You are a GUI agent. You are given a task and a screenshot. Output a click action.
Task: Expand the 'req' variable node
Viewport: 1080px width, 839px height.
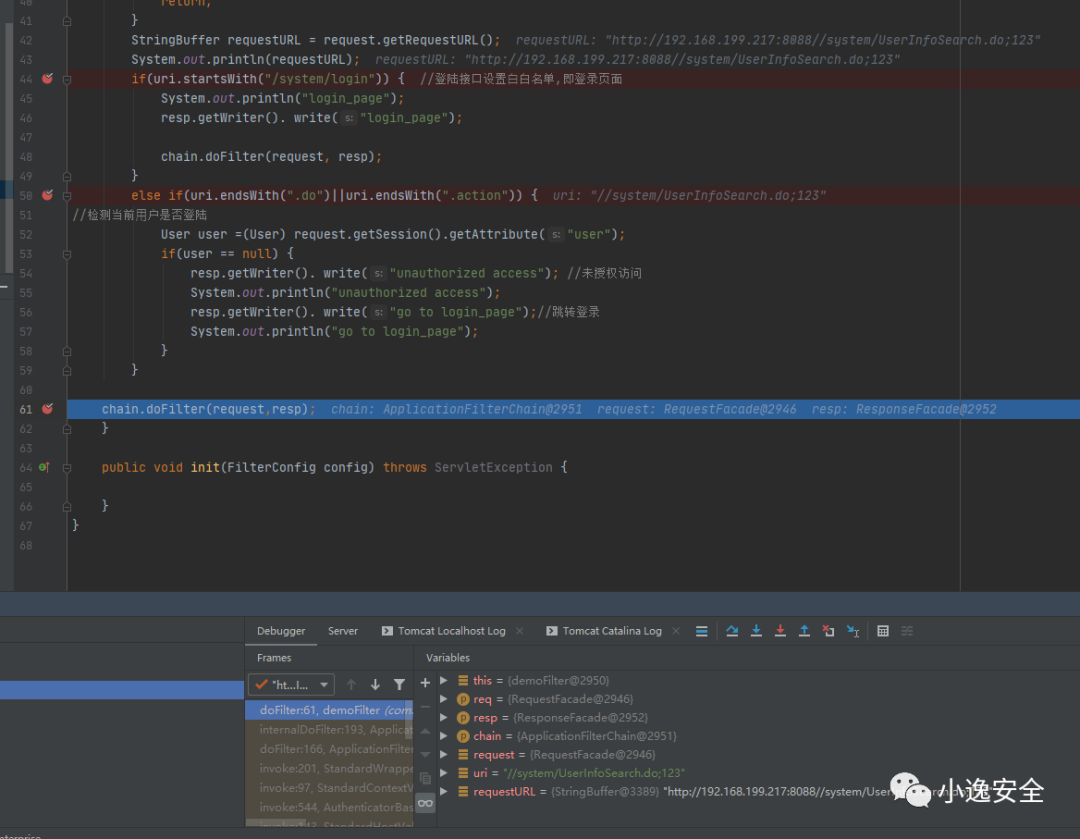[444, 699]
